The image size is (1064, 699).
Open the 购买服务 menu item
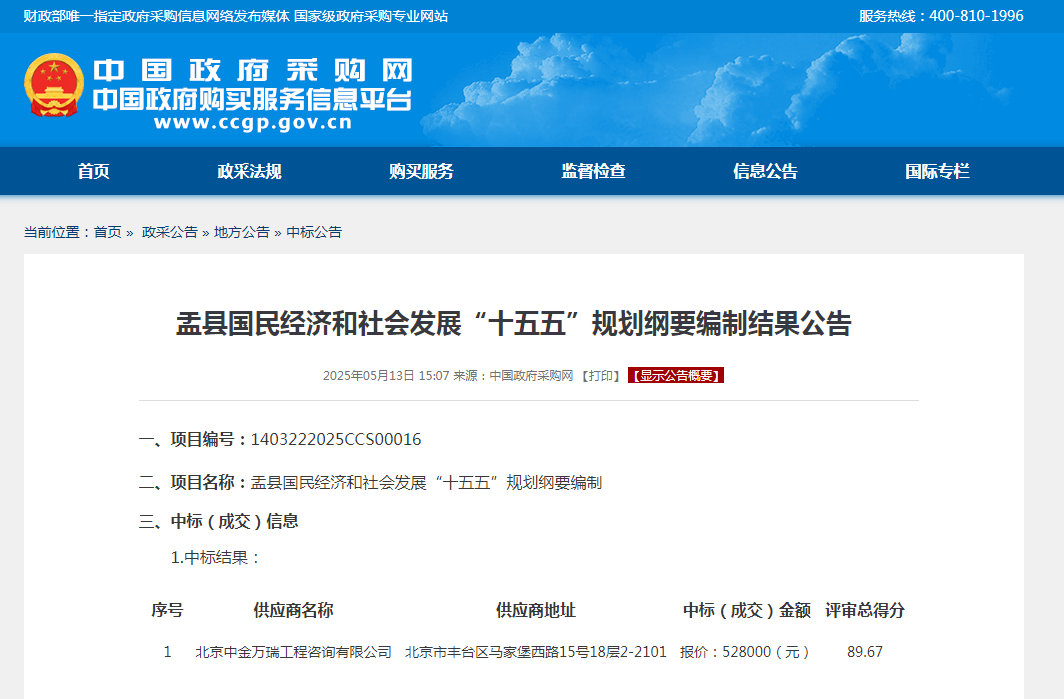419,170
